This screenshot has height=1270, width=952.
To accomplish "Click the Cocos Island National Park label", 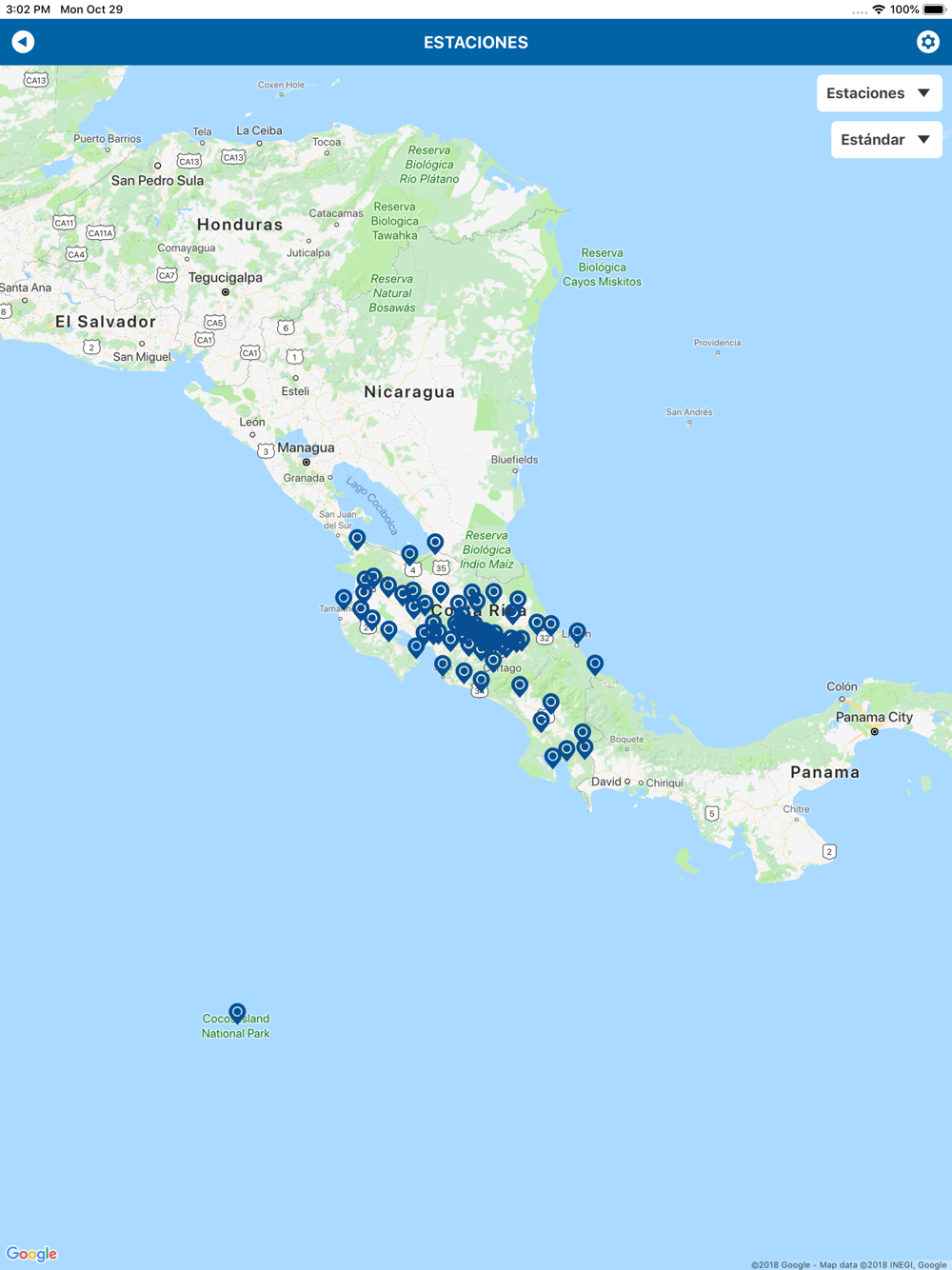I will pos(235,1025).
